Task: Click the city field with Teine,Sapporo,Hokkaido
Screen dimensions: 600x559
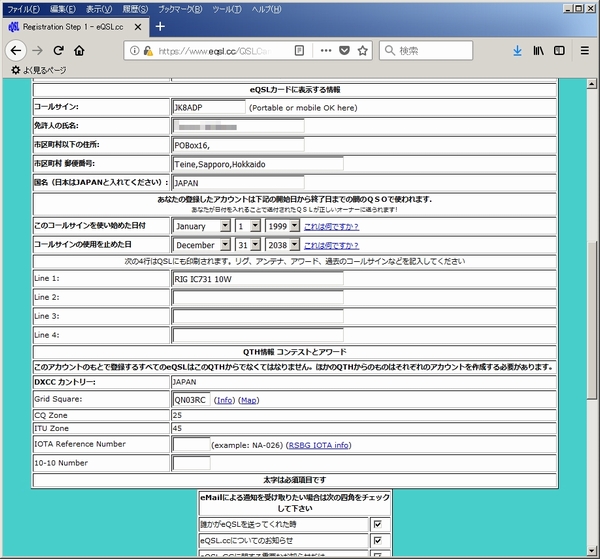Action: 258,164
